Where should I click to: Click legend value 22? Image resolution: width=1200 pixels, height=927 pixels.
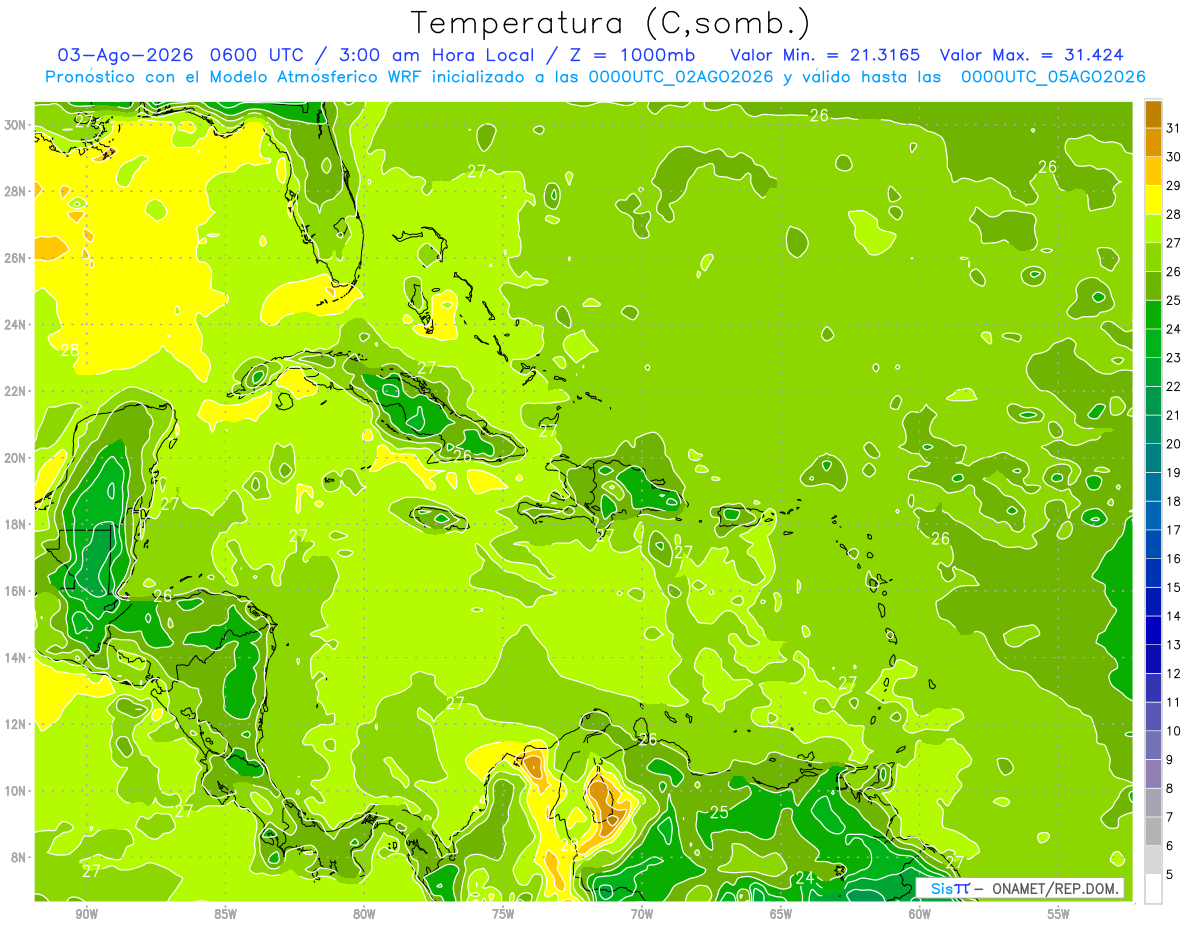click(1174, 386)
